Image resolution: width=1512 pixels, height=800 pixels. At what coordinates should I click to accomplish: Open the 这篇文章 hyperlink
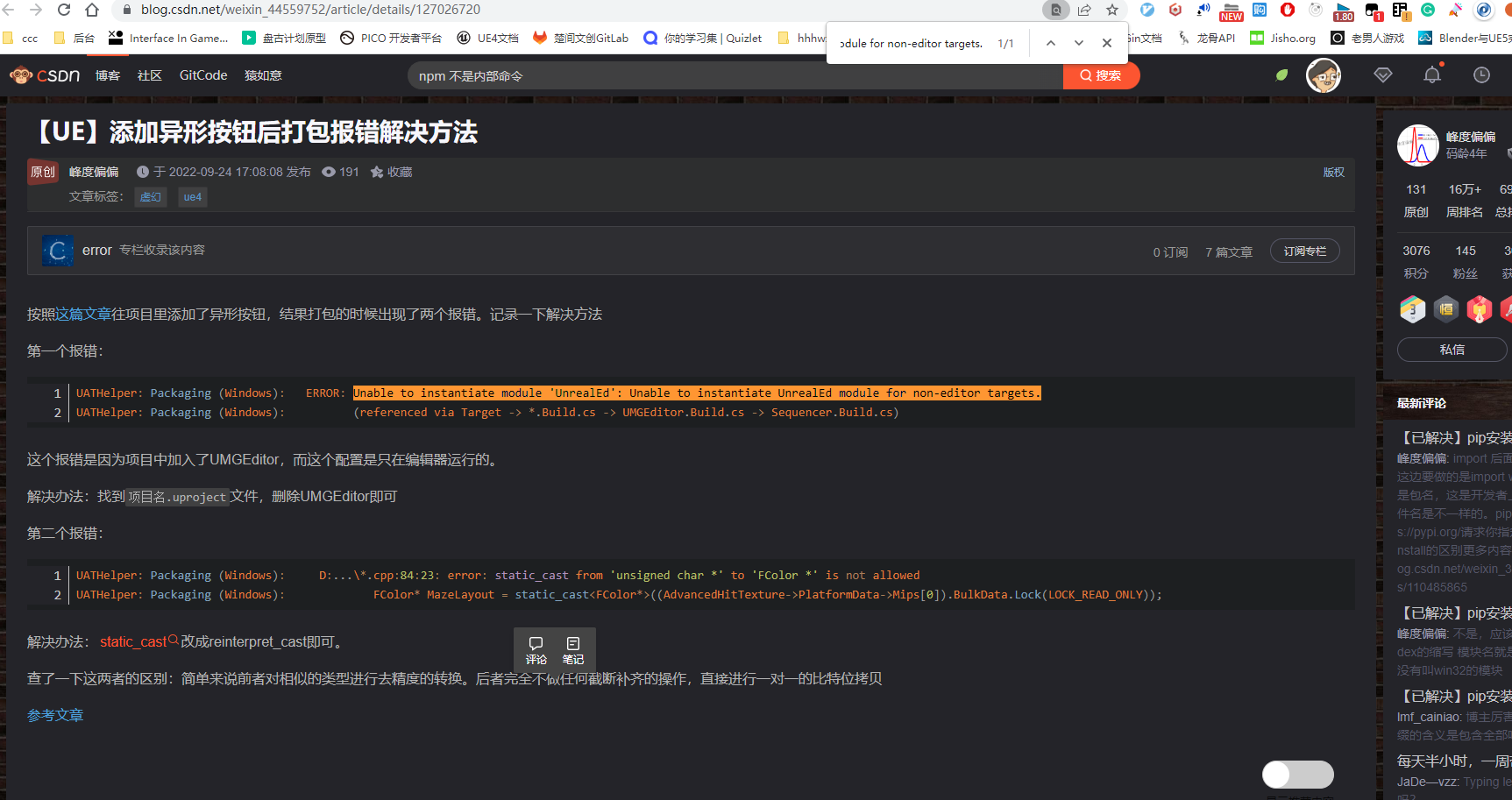pos(83,314)
